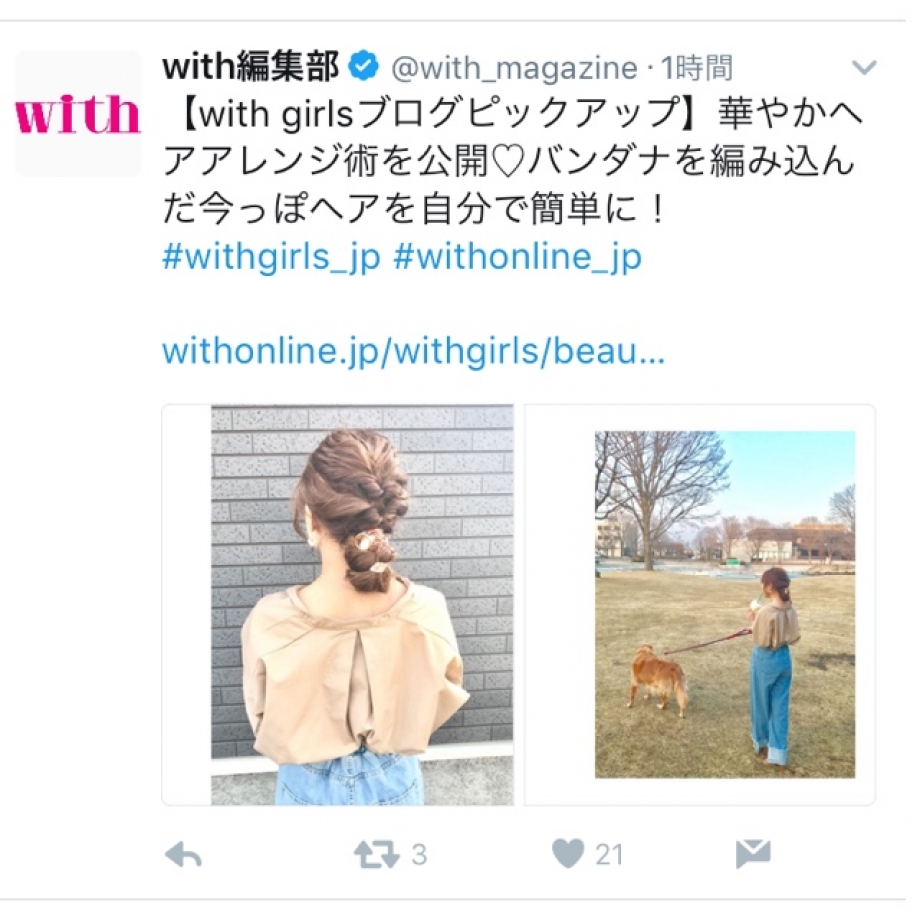Click the reply arrow icon
The height and width of the screenshot is (920, 920).
pyautogui.click(x=183, y=855)
